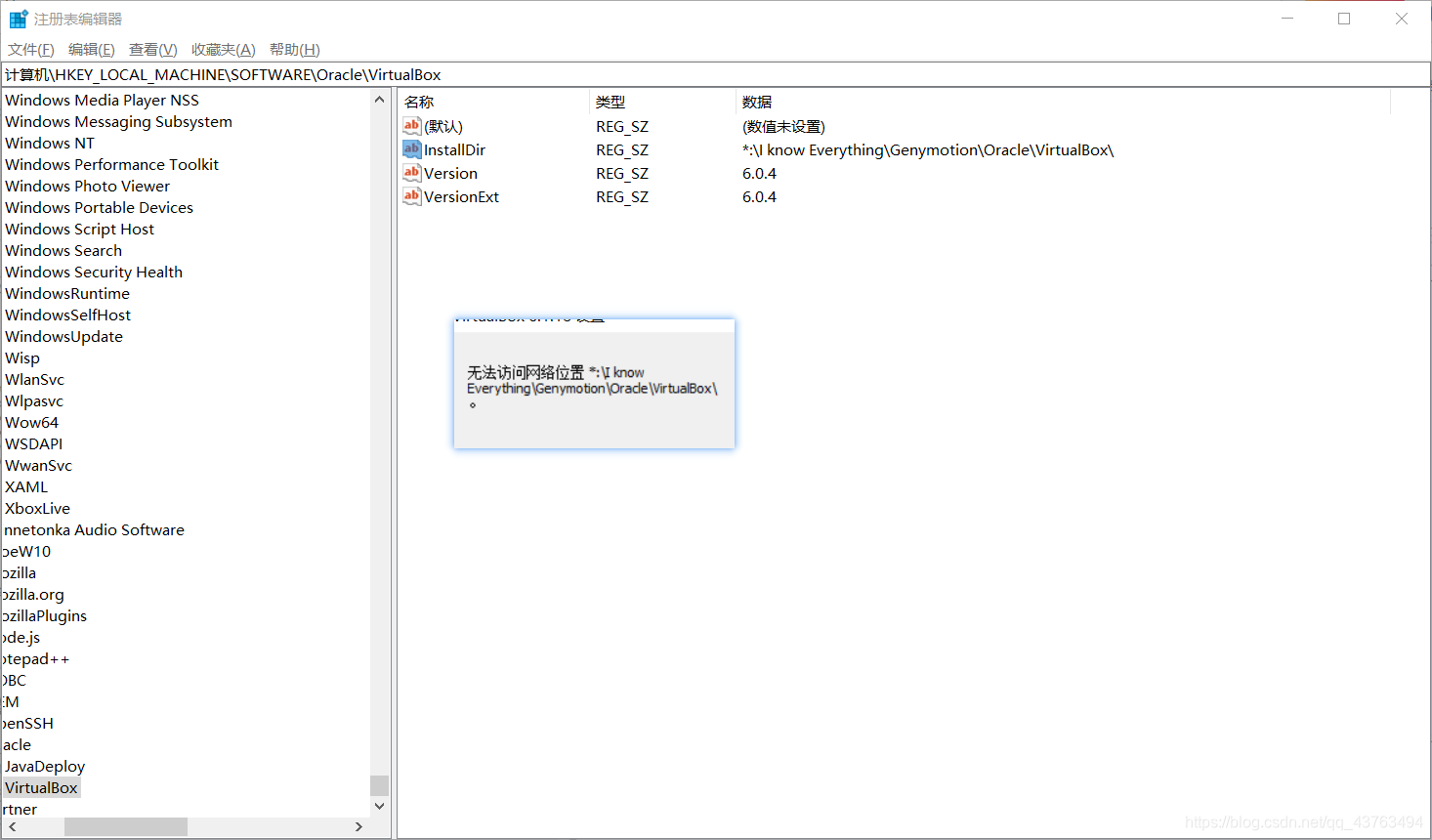Select the Windows NT key
The height and width of the screenshot is (840, 1432).
point(50,143)
